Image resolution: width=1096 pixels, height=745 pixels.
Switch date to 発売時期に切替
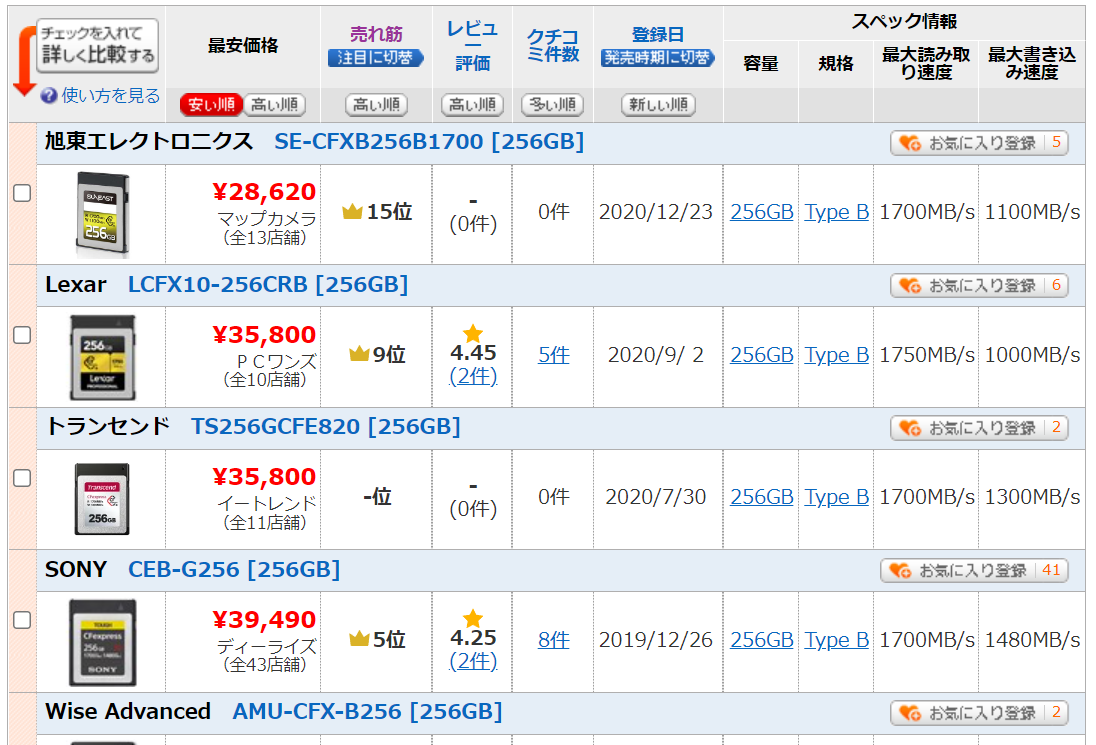[658, 58]
